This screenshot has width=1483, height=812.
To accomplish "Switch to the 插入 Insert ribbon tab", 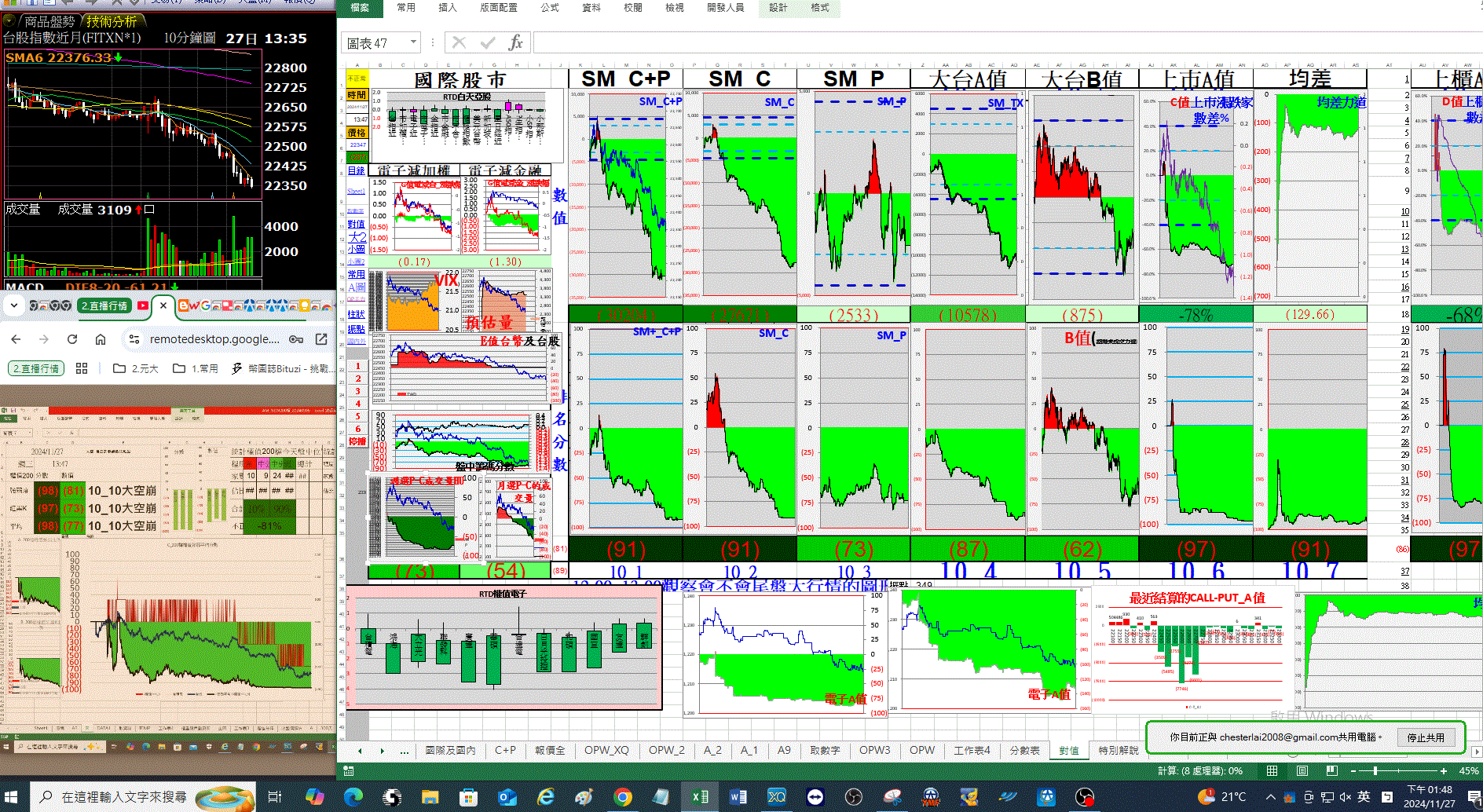I will coord(448,8).
